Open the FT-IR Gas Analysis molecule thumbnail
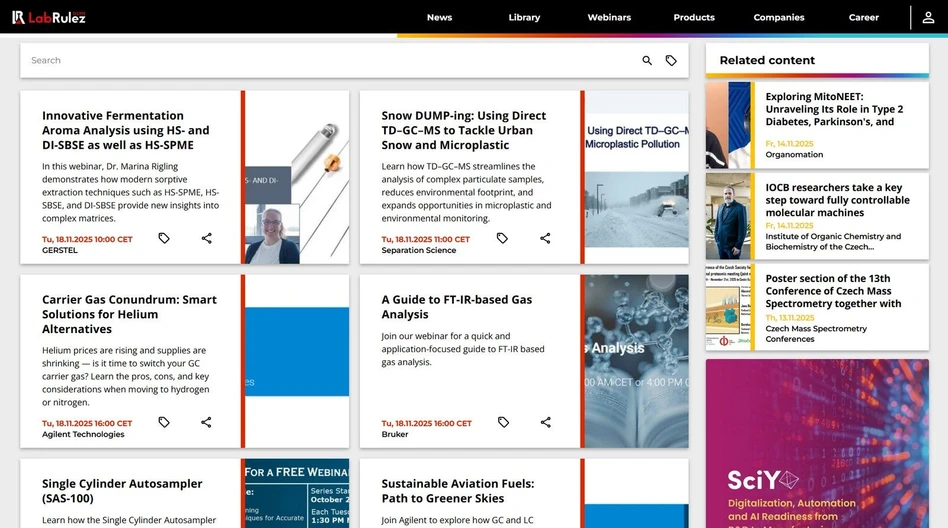This screenshot has width=948, height=528. 637,361
